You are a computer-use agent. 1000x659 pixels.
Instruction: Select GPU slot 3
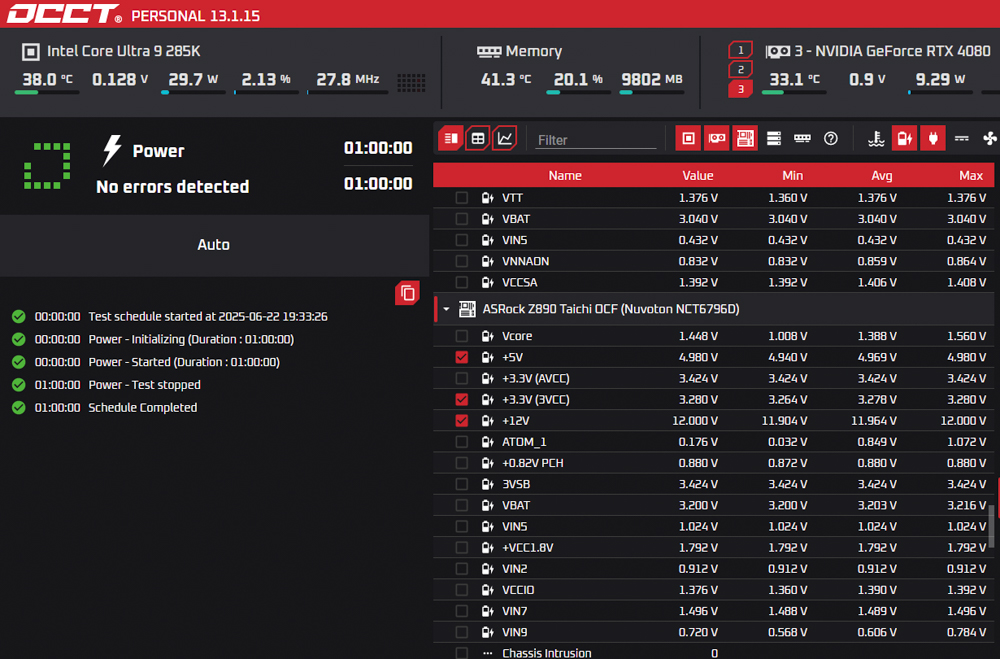point(740,89)
